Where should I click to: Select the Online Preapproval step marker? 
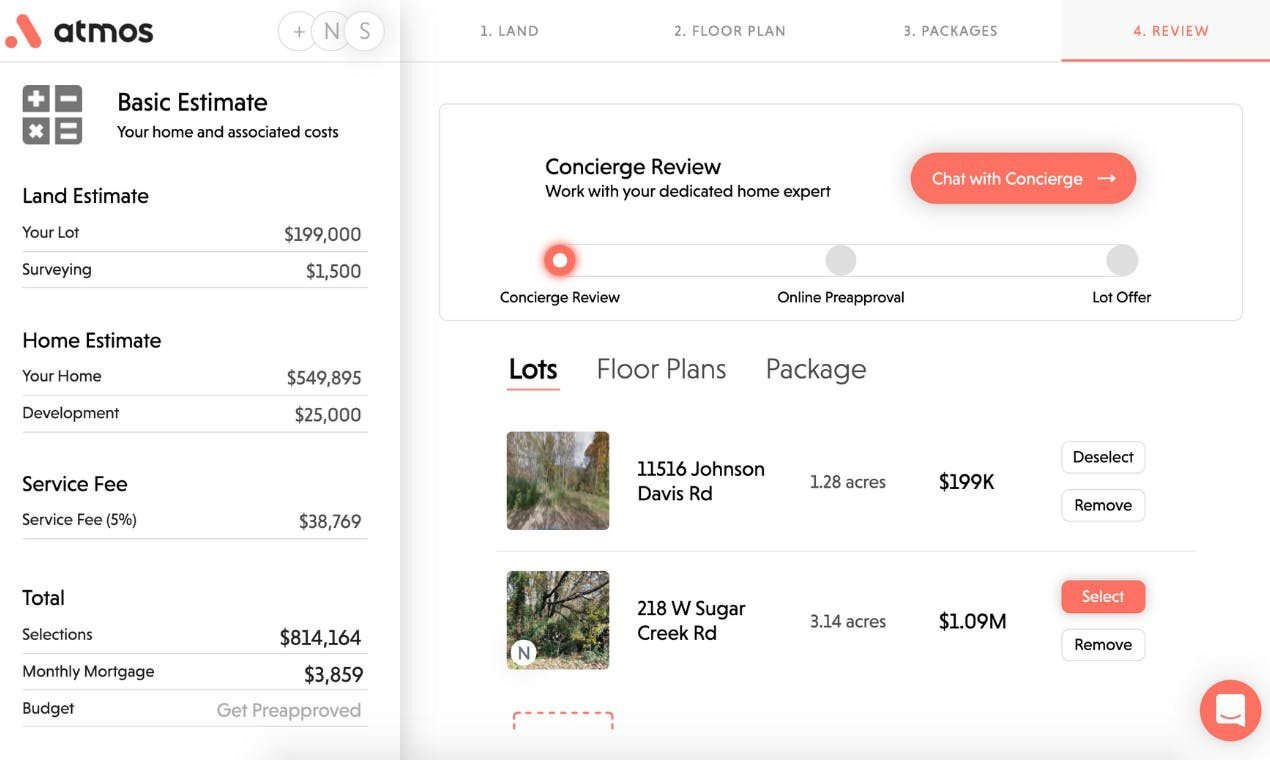pos(841,261)
